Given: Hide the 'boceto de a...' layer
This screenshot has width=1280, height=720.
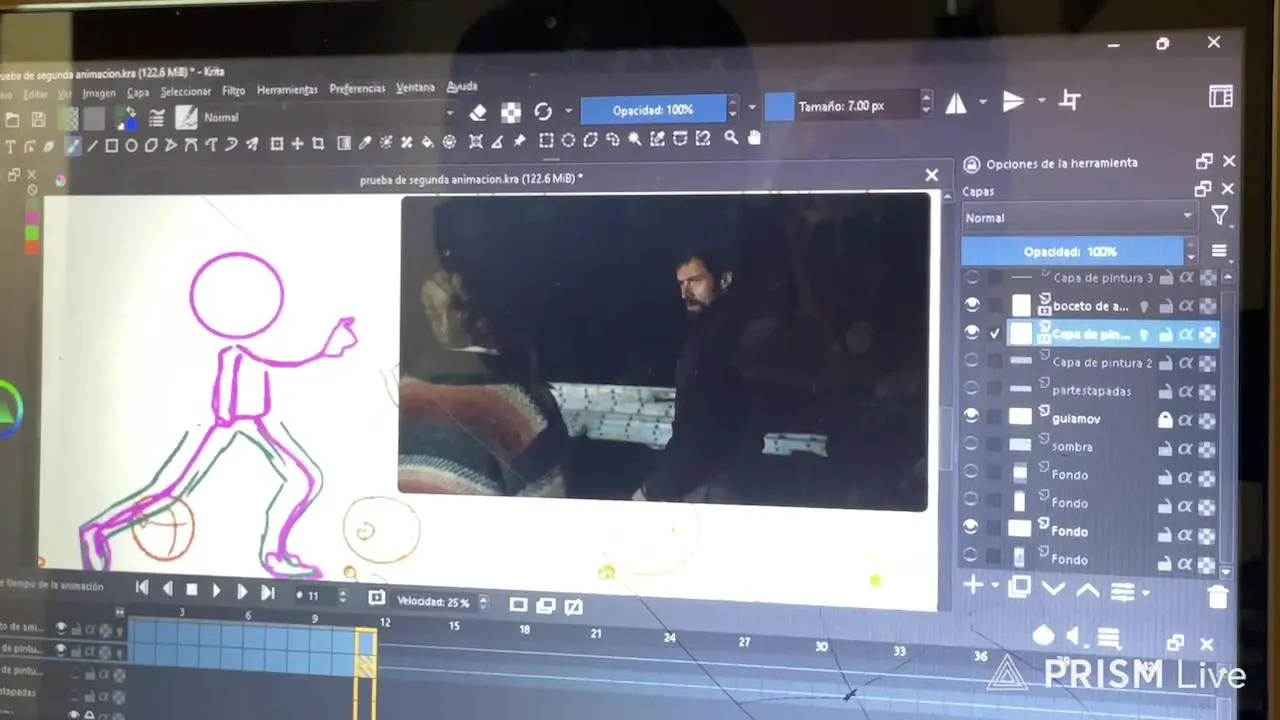Looking at the screenshot, I should 972,305.
